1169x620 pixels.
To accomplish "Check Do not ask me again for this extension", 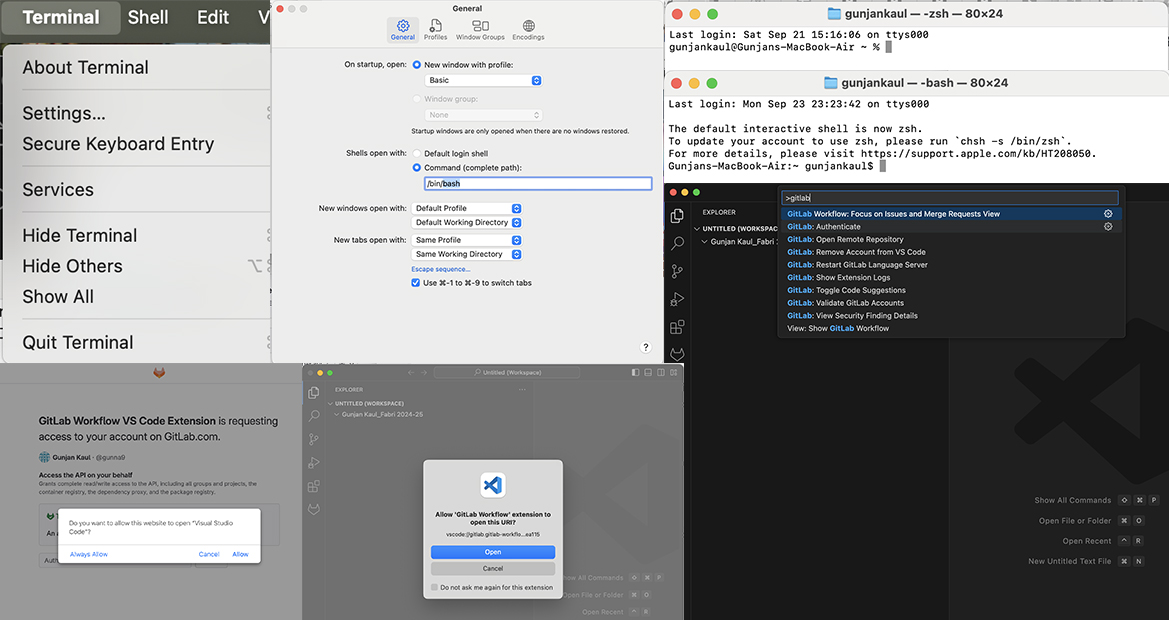I will coord(434,587).
